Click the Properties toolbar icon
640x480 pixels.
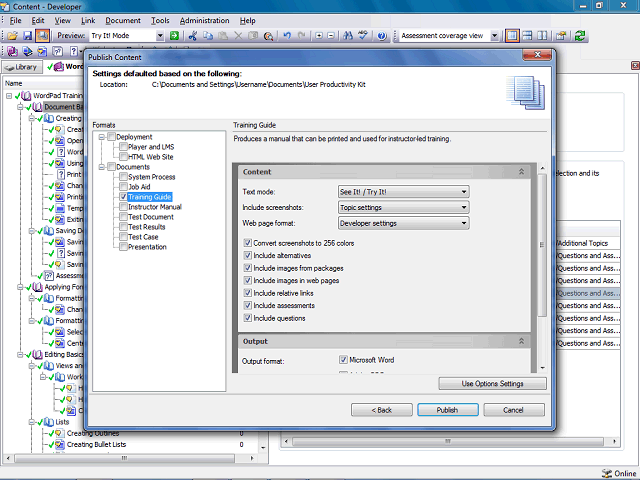coord(561,36)
